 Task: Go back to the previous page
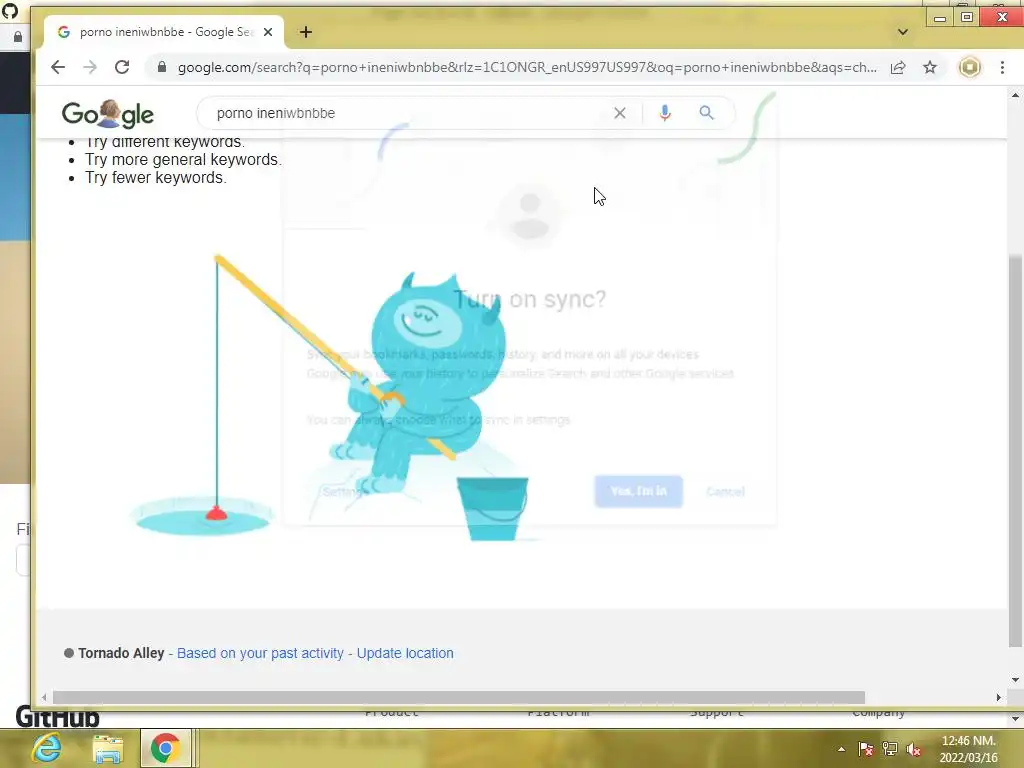click(x=58, y=67)
